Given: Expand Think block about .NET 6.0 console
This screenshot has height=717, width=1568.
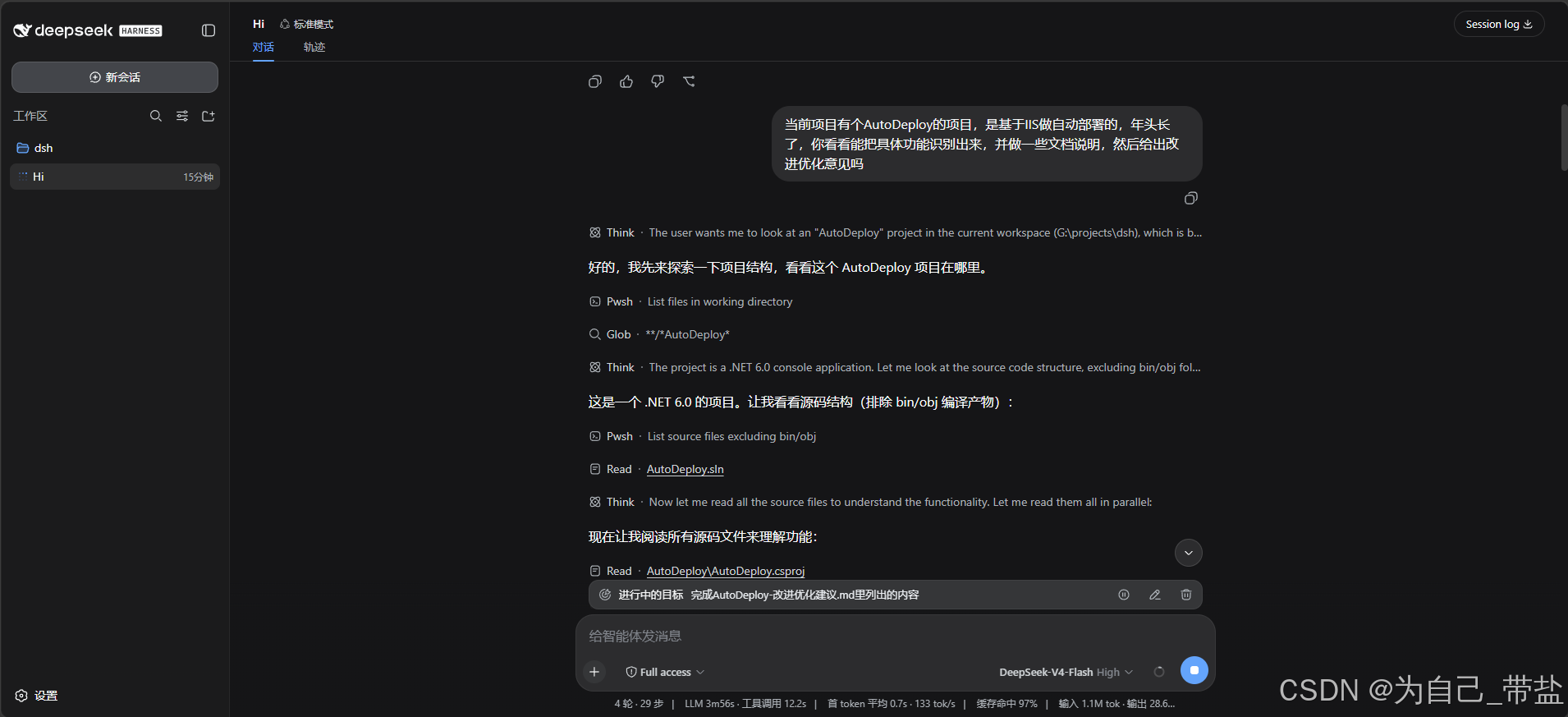Looking at the screenshot, I should [x=895, y=367].
